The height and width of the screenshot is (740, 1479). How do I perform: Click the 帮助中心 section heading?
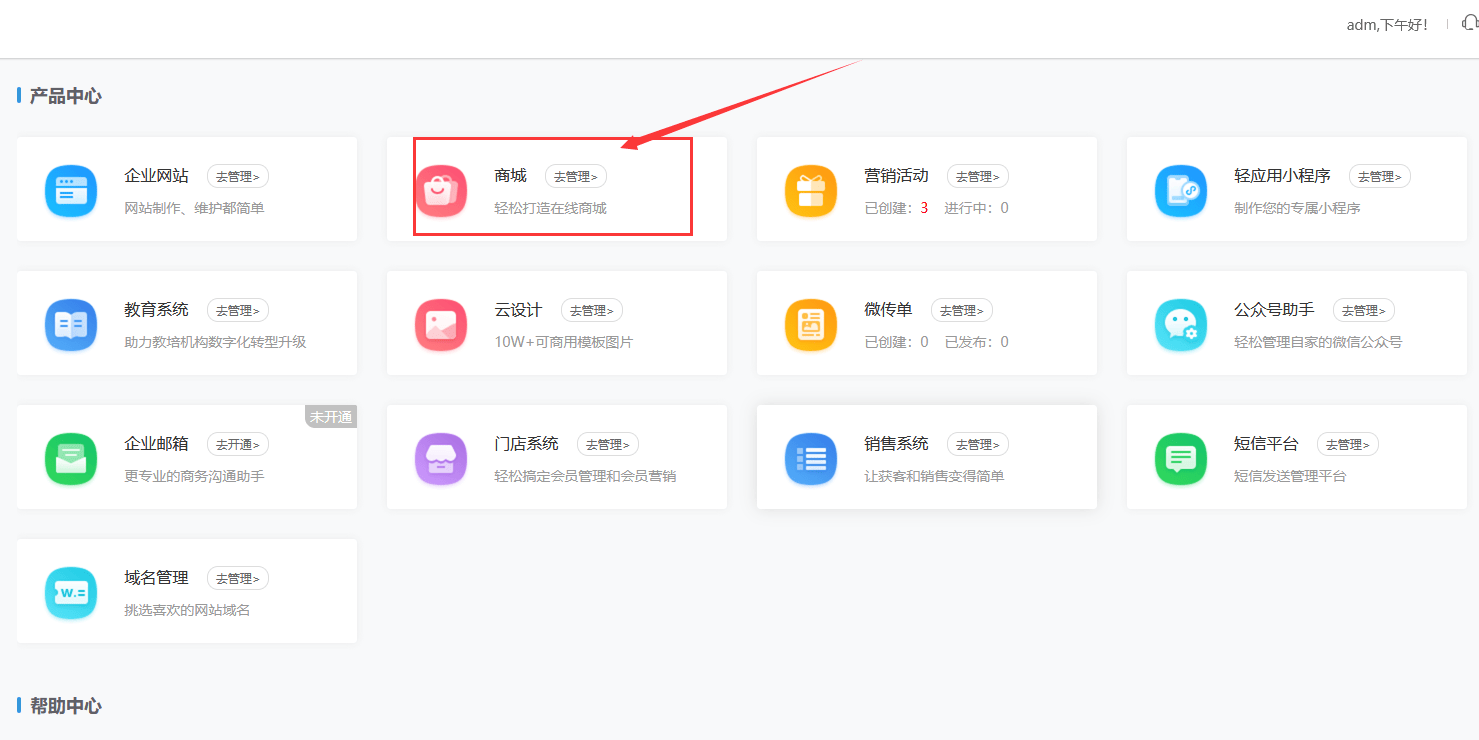[x=65, y=706]
